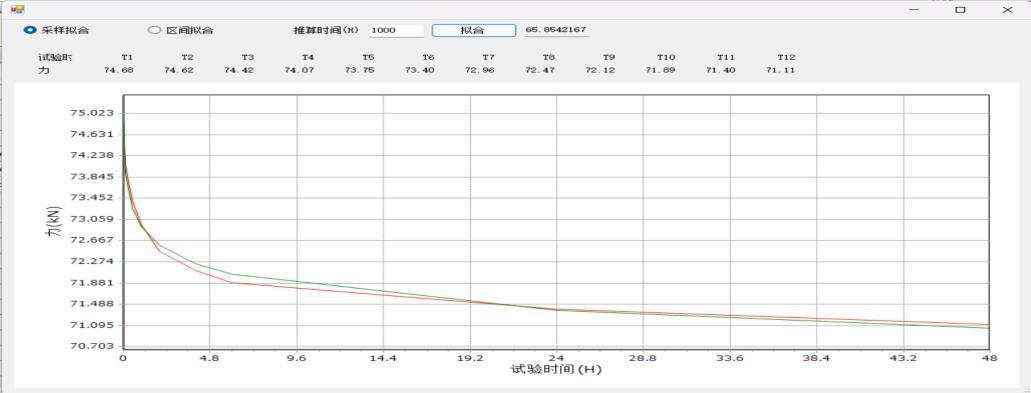This screenshot has height=393, width=1031.
Task: Click the T11 column header
Action: [x=726, y=57]
